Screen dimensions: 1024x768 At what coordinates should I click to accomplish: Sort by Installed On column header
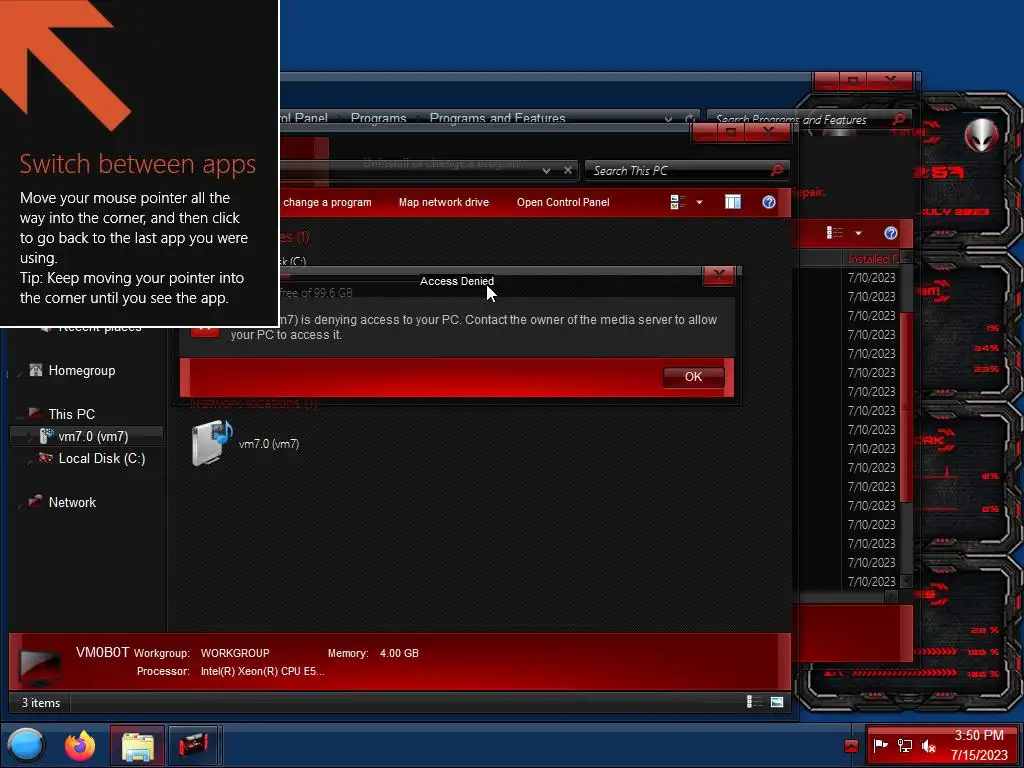[871, 259]
